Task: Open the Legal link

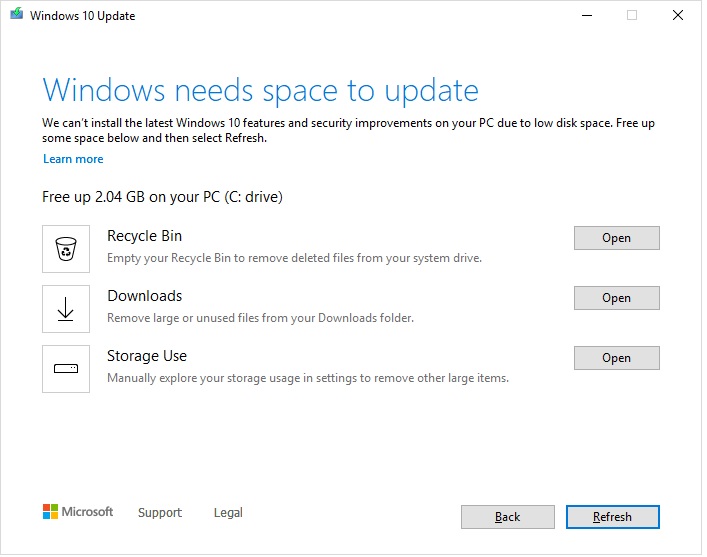Action: click(228, 512)
